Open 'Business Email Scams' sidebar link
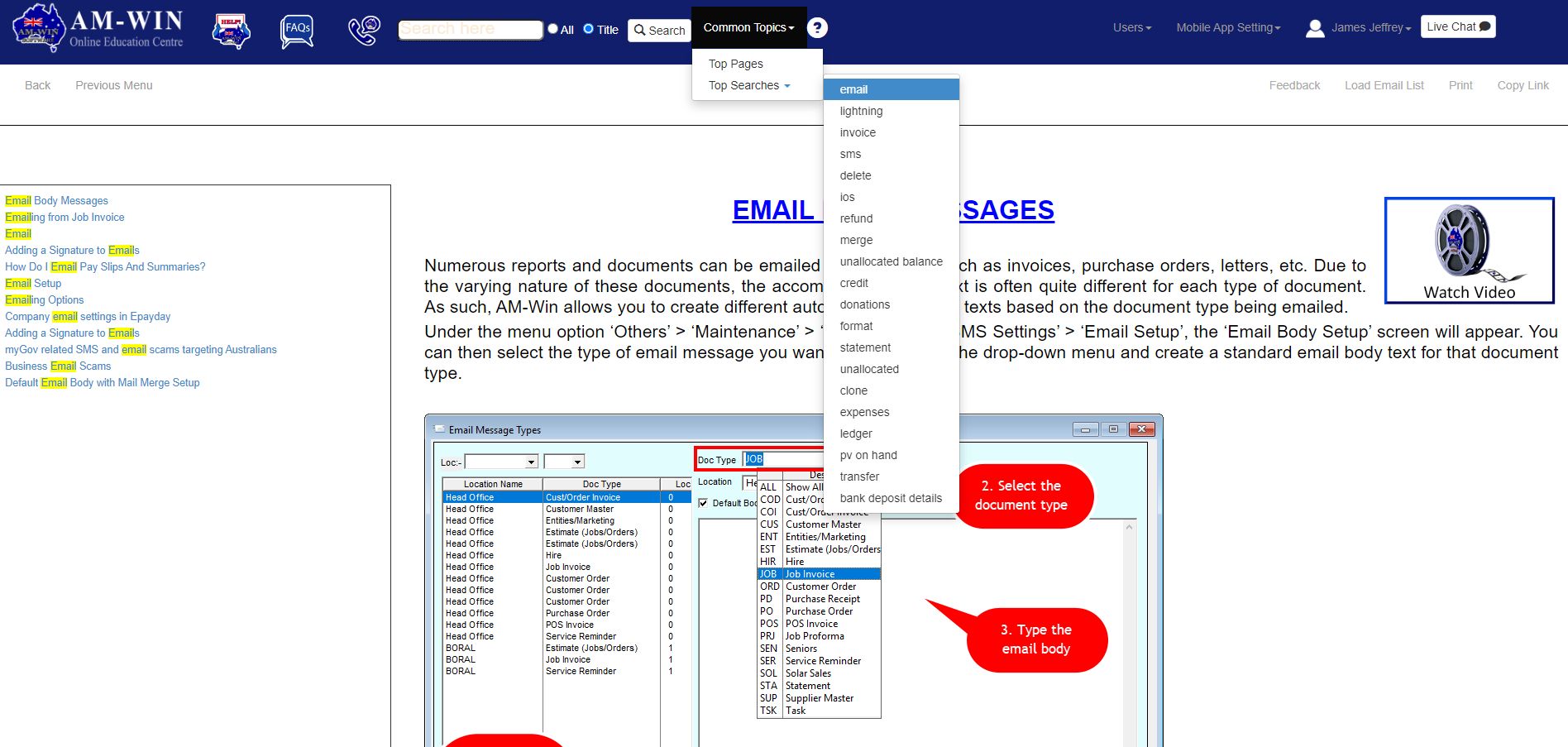Viewport: 1568px width, 747px height. click(x=58, y=366)
